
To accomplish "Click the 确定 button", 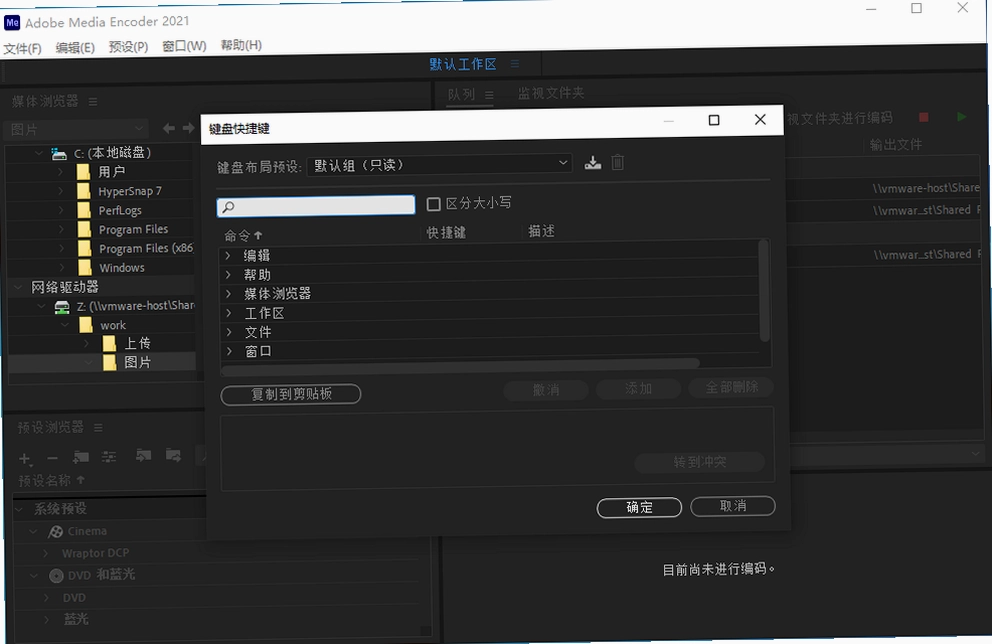I will 639,507.
